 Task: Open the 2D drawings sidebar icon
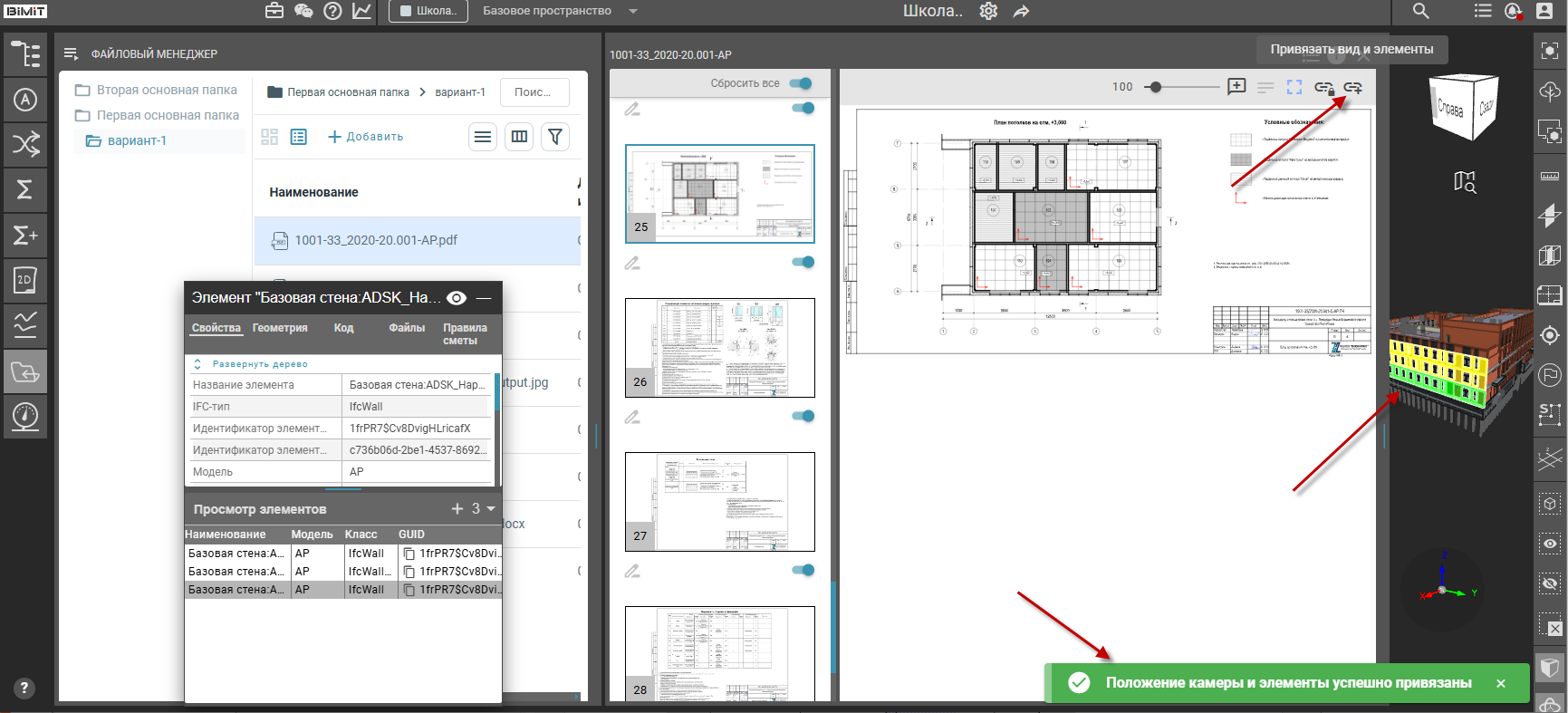(25, 281)
